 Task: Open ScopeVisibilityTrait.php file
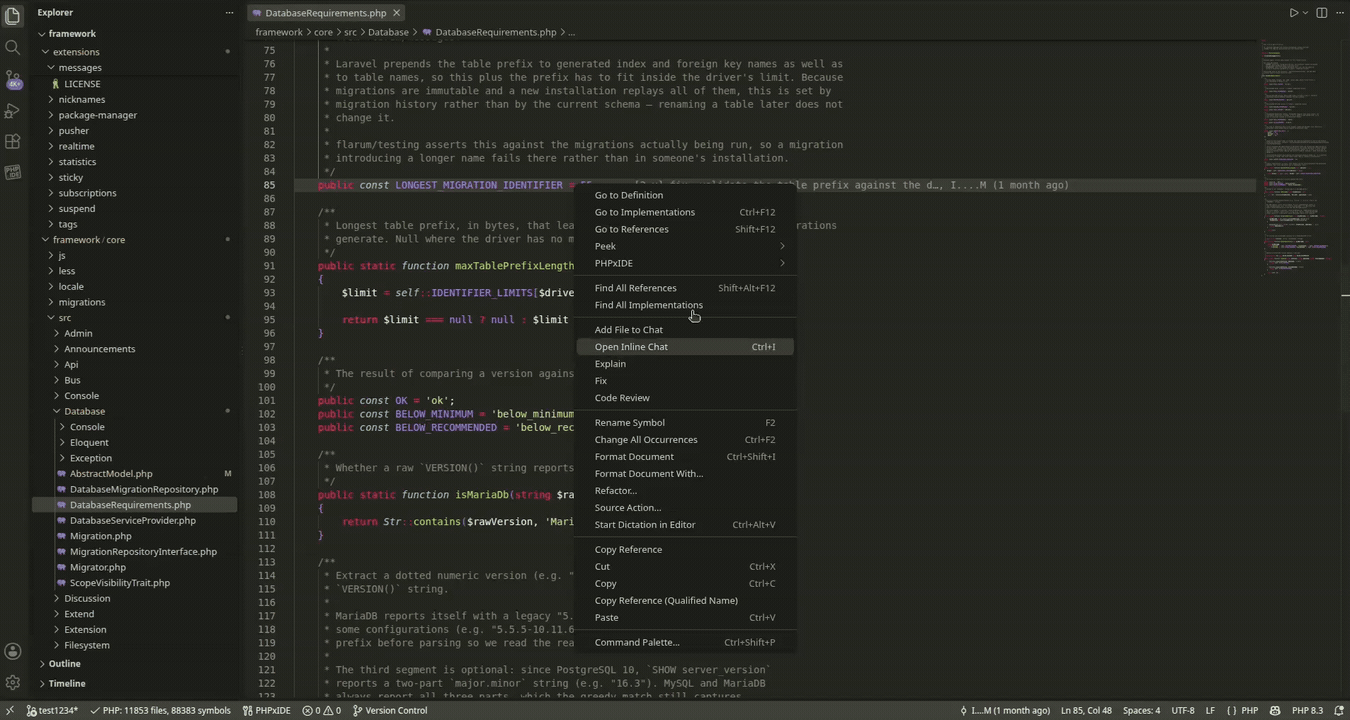[x=120, y=583]
